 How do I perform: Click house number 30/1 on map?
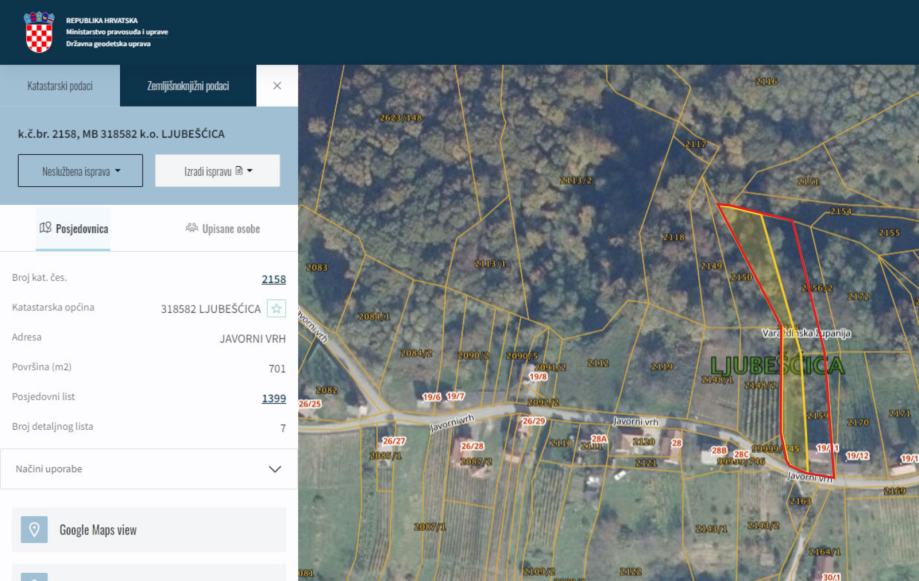pyautogui.click(x=831, y=577)
